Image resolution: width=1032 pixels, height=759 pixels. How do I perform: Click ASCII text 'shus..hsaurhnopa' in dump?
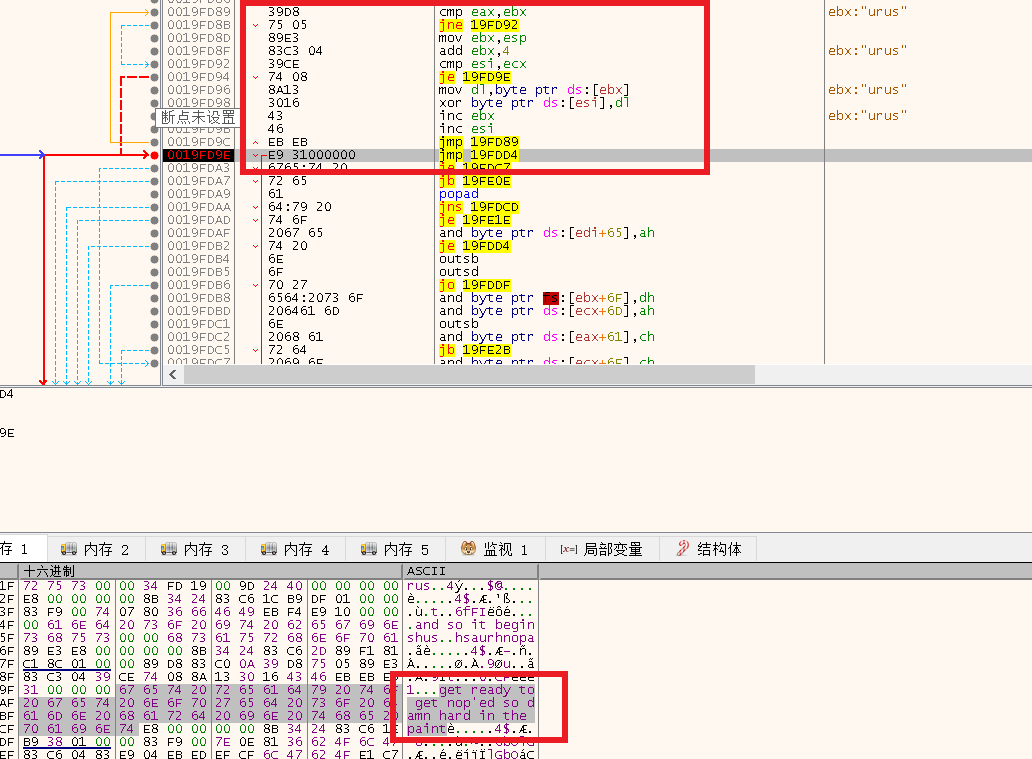(x=471, y=638)
